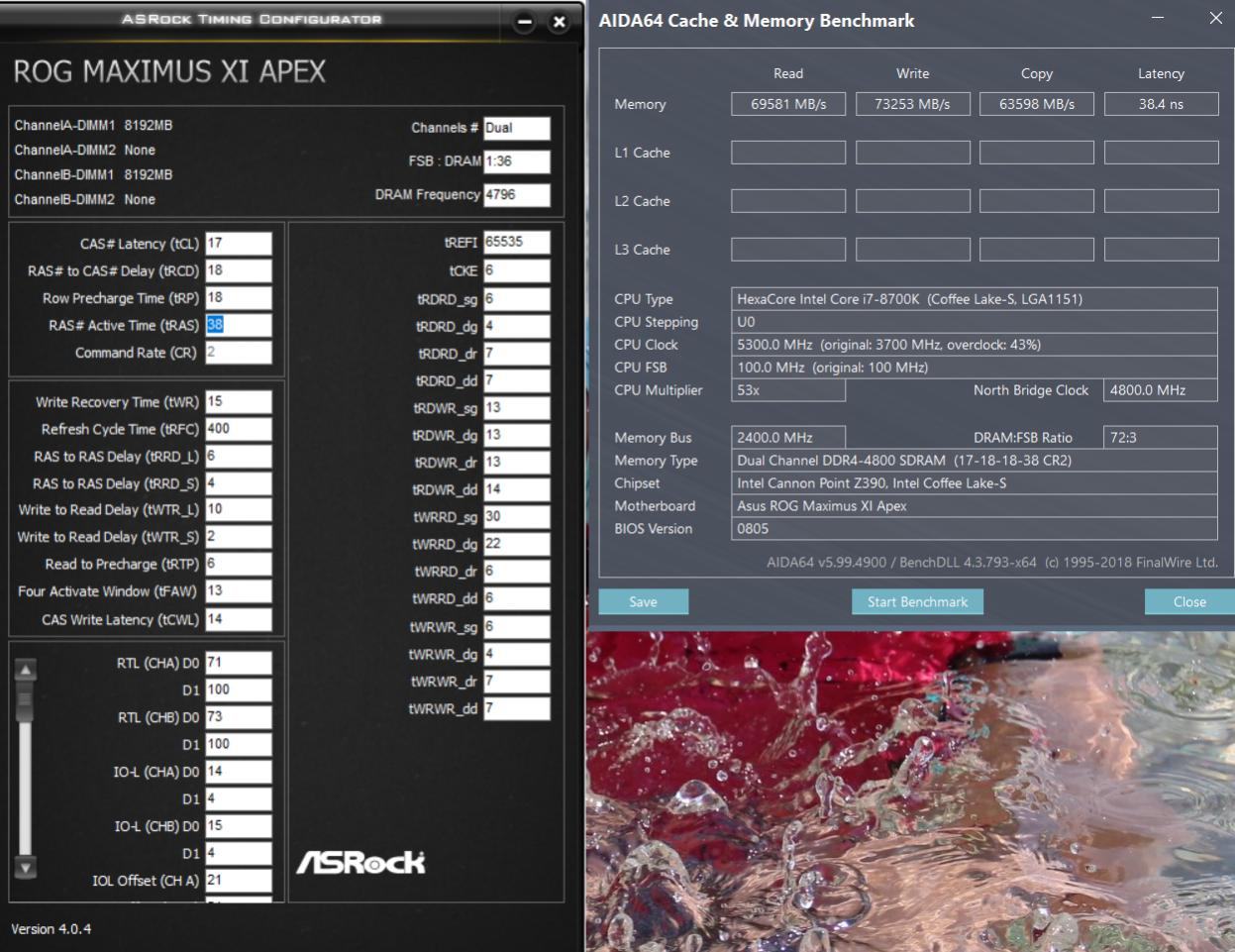The width and height of the screenshot is (1235, 952).
Task: Click the scroll down arrow in RTL panel
Action: click(x=26, y=868)
